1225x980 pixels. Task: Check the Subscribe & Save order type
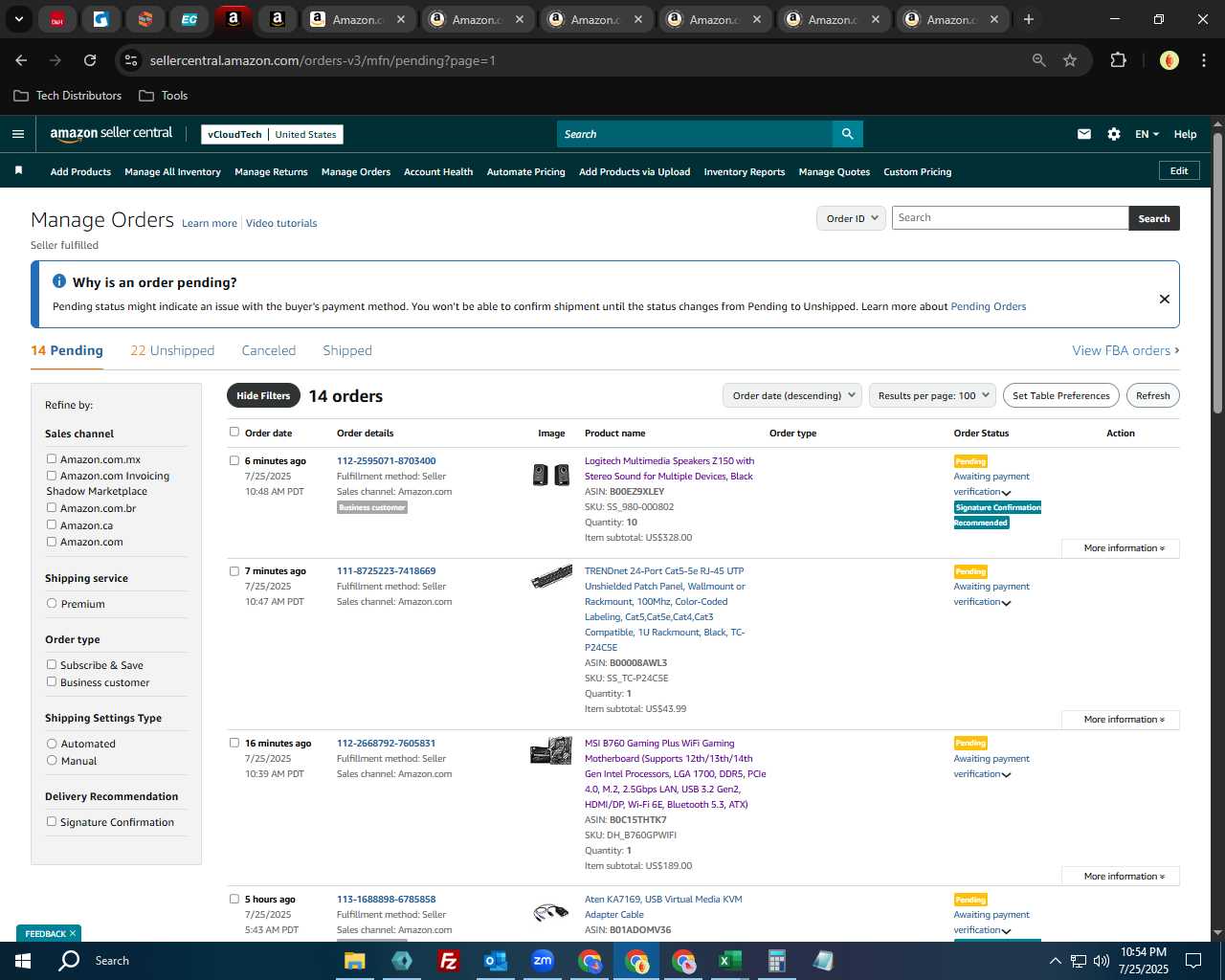click(x=52, y=665)
